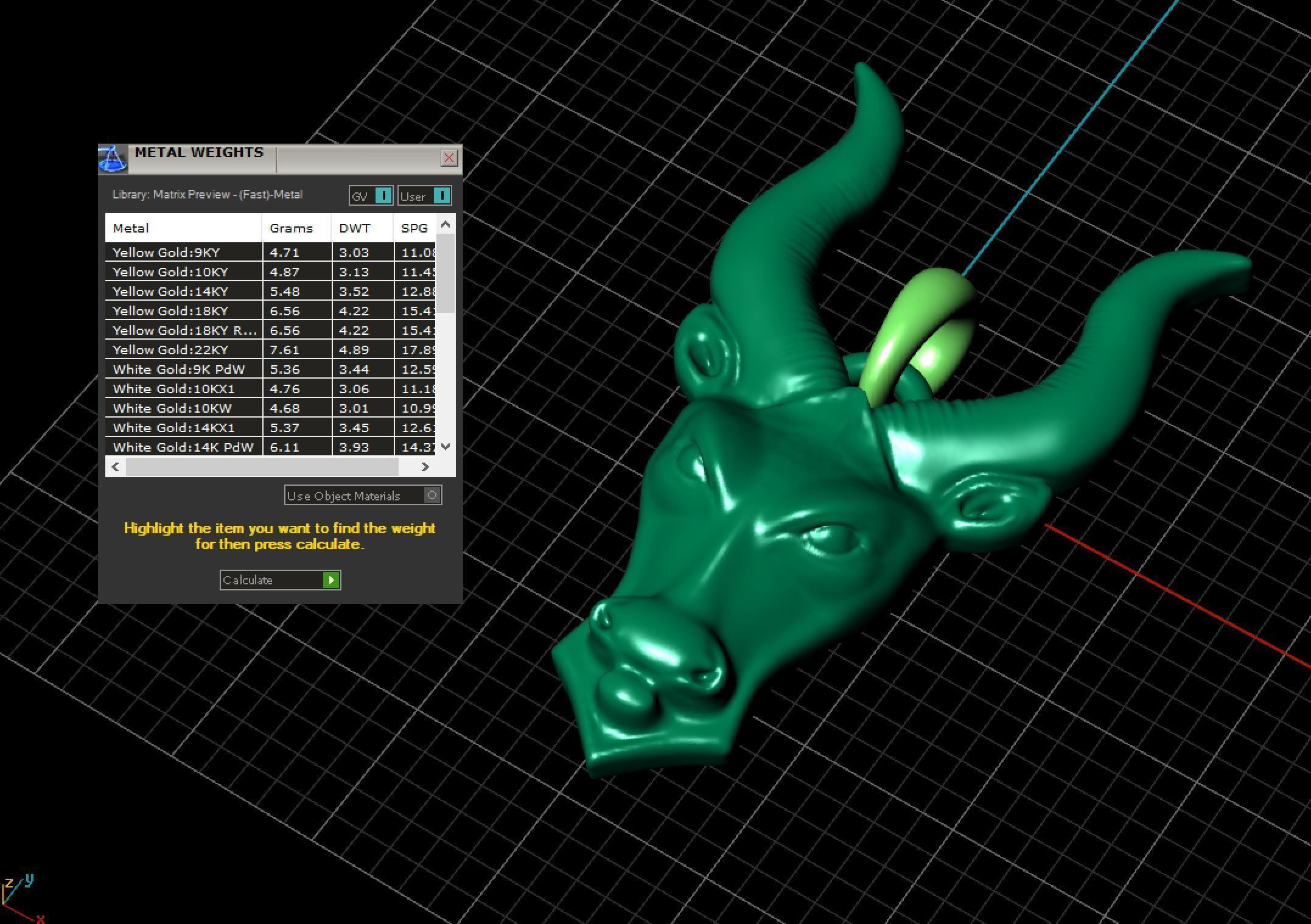The image size is (1311, 924).
Task: Select the Yellow Gold:14KY row
Action: (271, 292)
